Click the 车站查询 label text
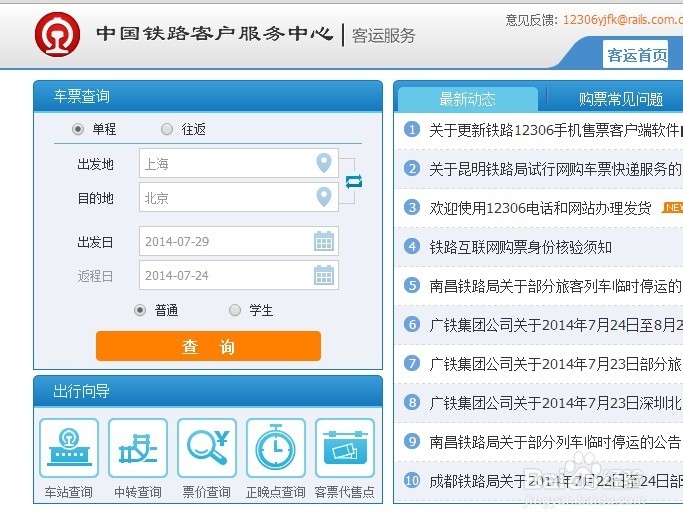The image size is (683, 525). pos(69,492)
